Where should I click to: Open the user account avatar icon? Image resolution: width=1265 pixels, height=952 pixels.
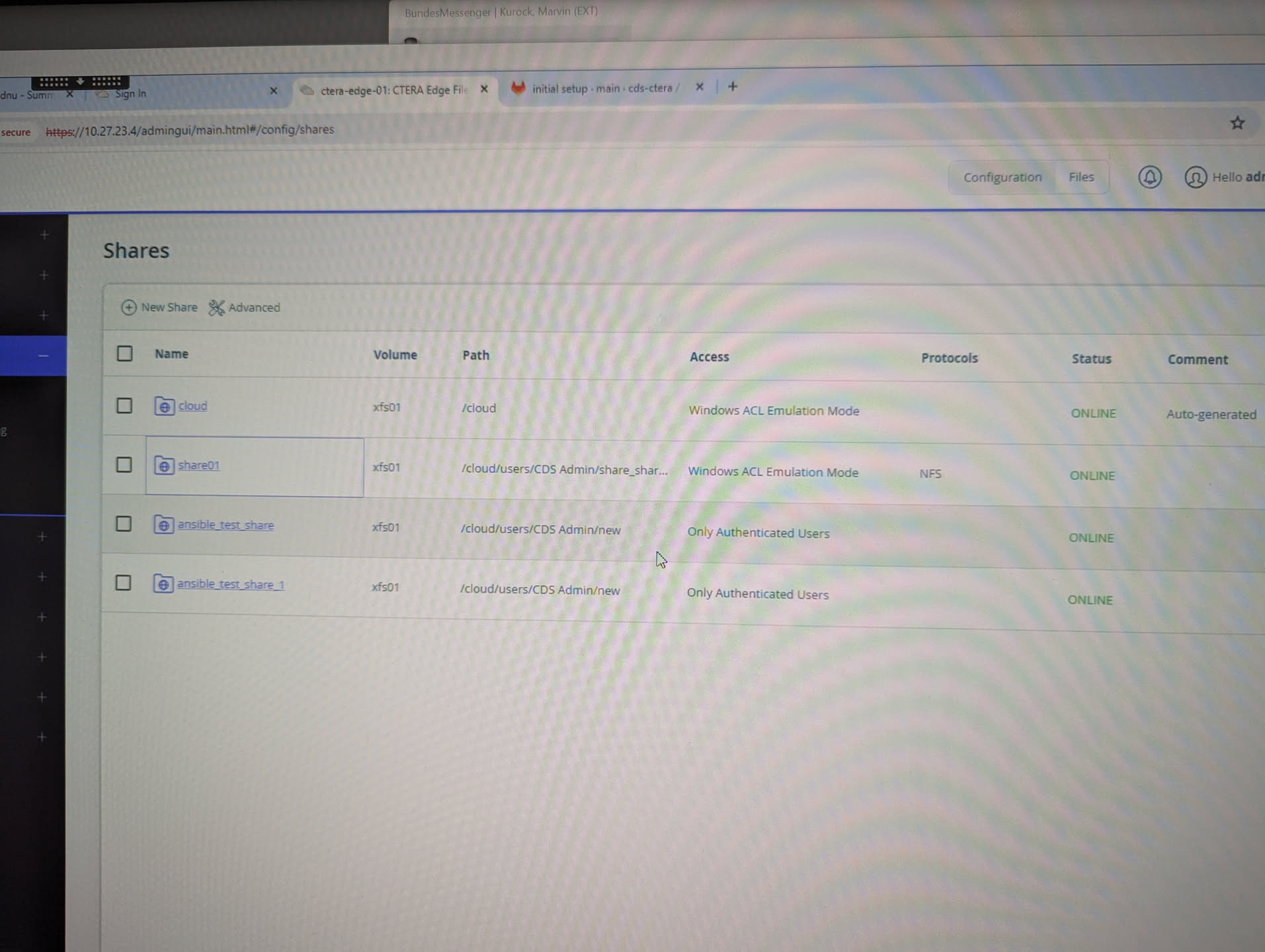click(1195, 177)
